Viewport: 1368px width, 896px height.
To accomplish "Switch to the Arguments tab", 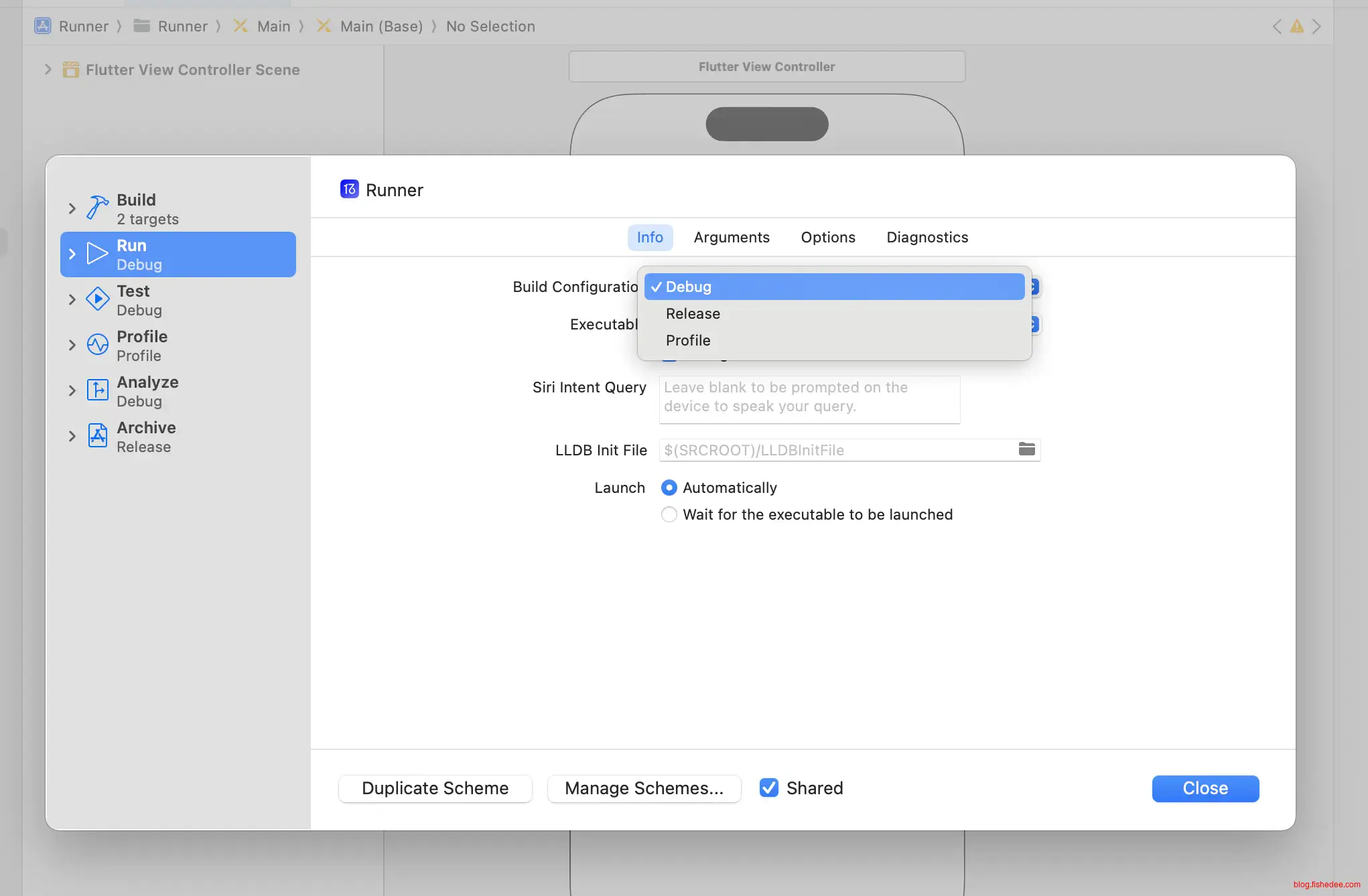I will (731, 237).
